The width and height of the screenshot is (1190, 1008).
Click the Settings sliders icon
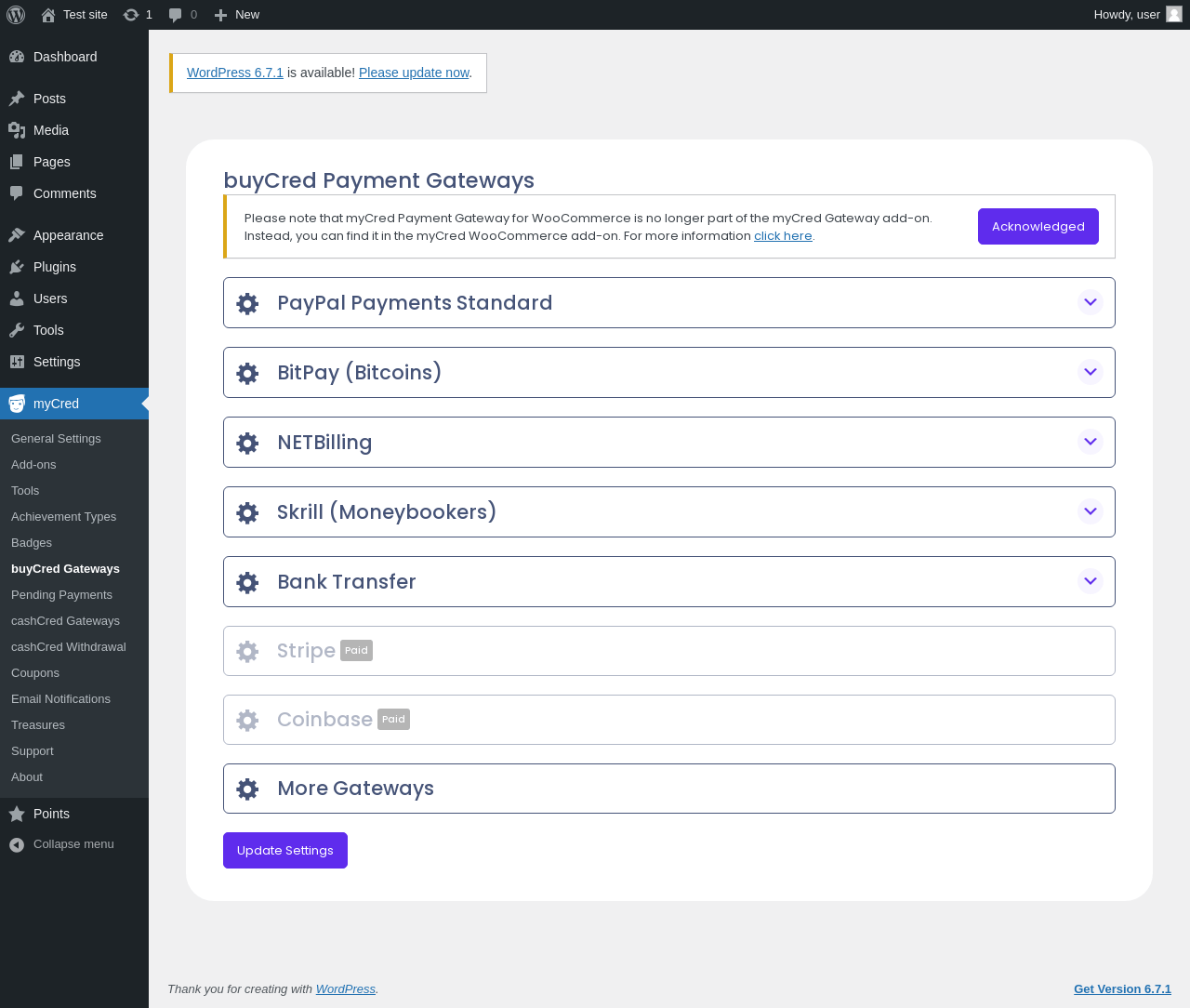click(x=17, y=362)
